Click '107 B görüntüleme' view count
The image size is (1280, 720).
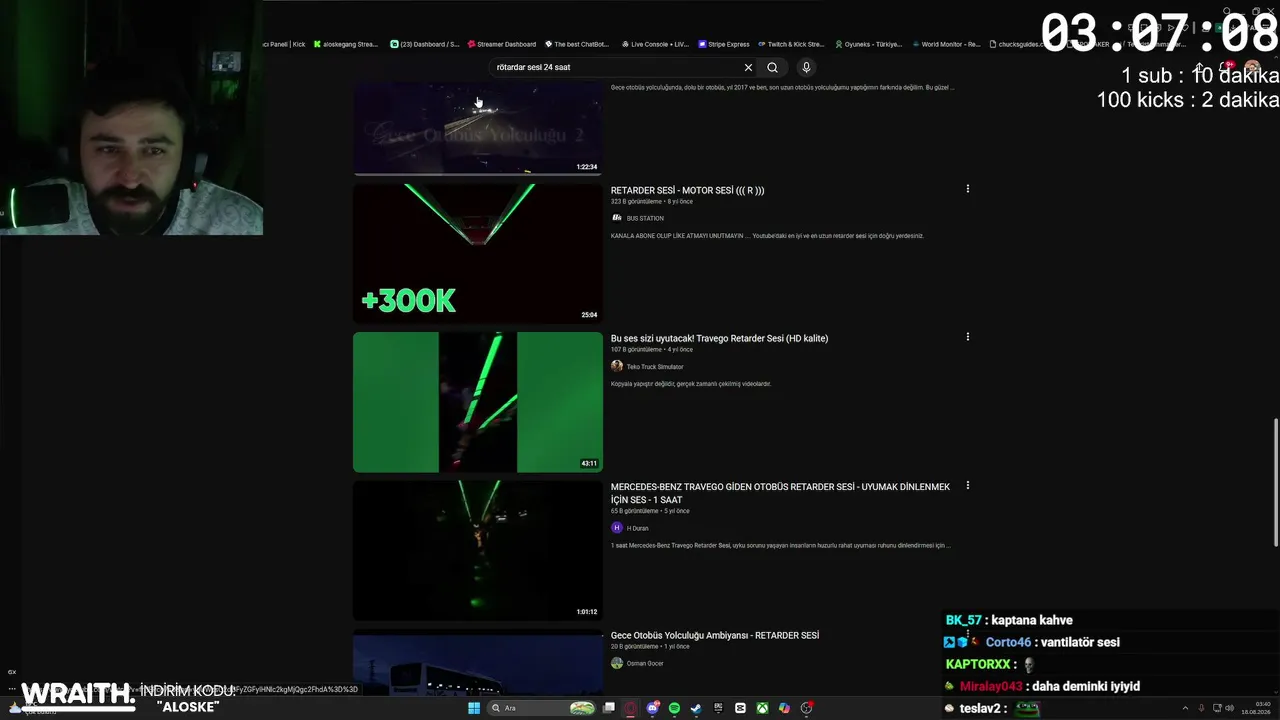tap(636, 350)
